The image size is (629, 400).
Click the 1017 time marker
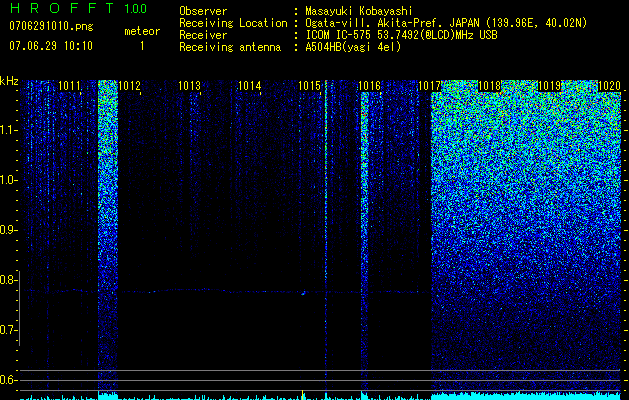[430, 86]
